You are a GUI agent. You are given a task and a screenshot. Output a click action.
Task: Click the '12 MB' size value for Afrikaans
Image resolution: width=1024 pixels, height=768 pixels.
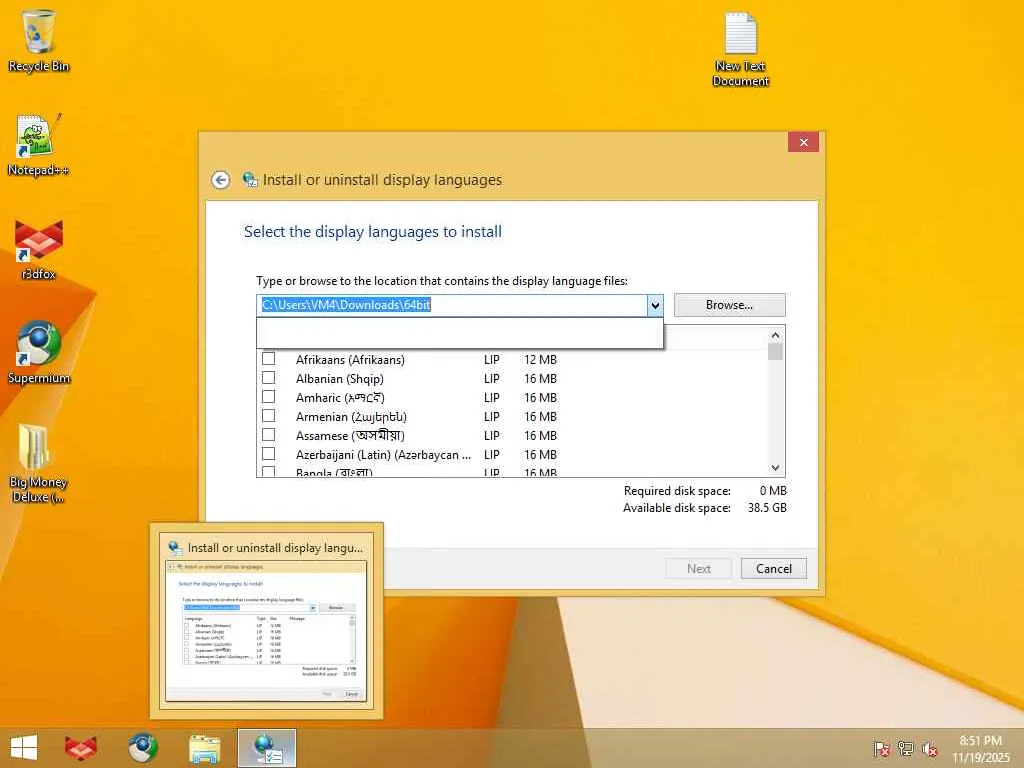(x=541, y=360)
